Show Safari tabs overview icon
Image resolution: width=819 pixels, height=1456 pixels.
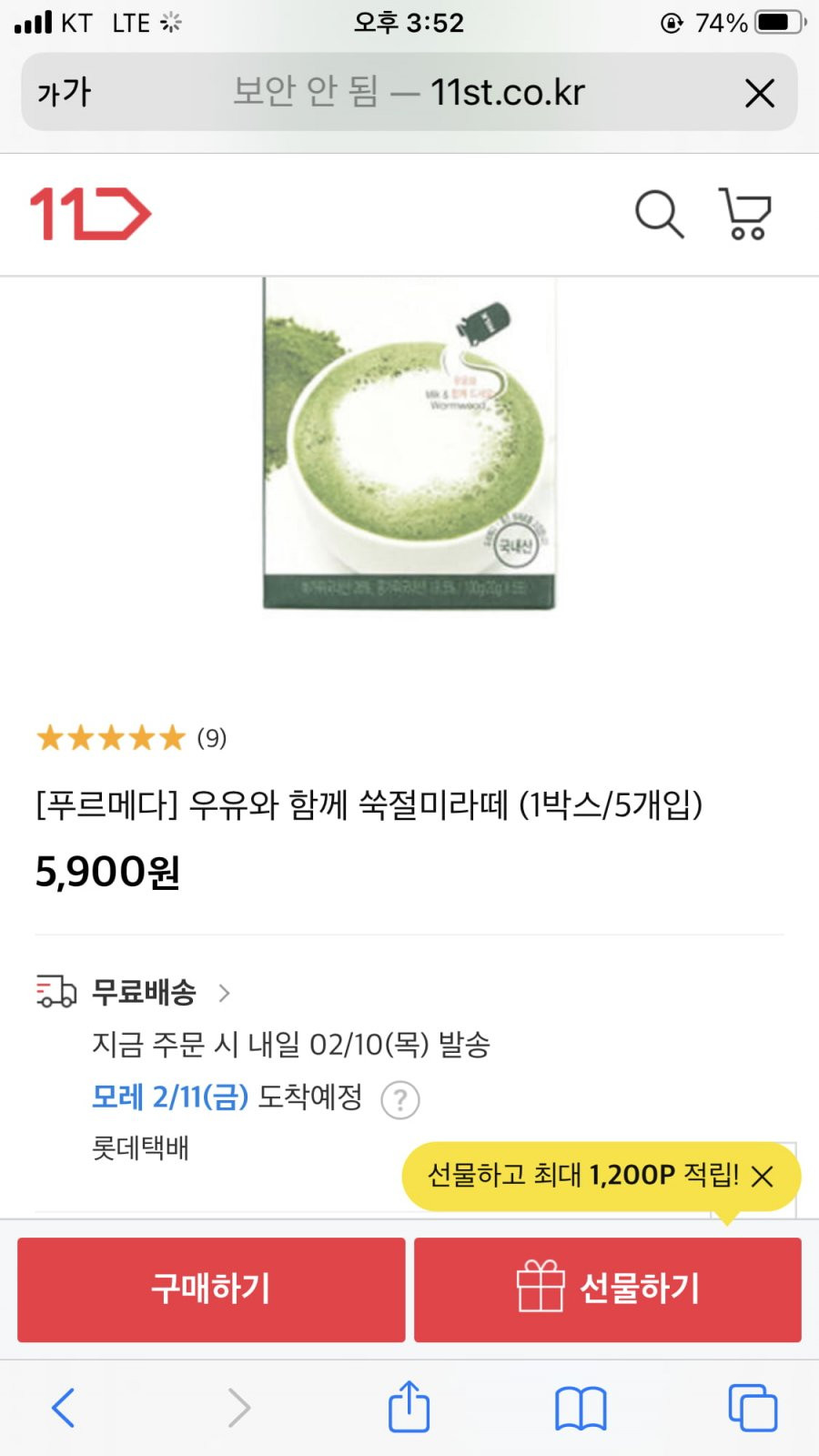tap(753, 1408)
